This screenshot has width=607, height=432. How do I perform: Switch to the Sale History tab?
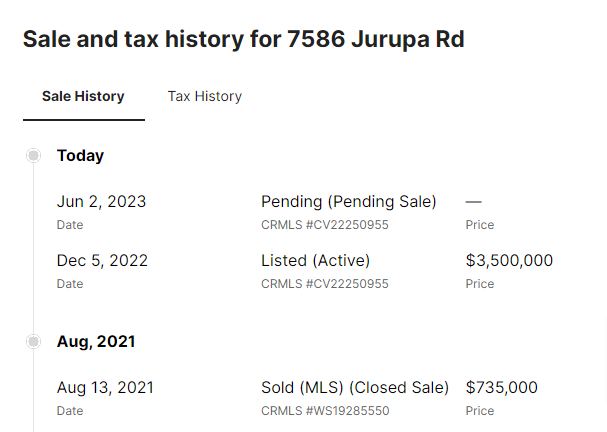(83, 97)
